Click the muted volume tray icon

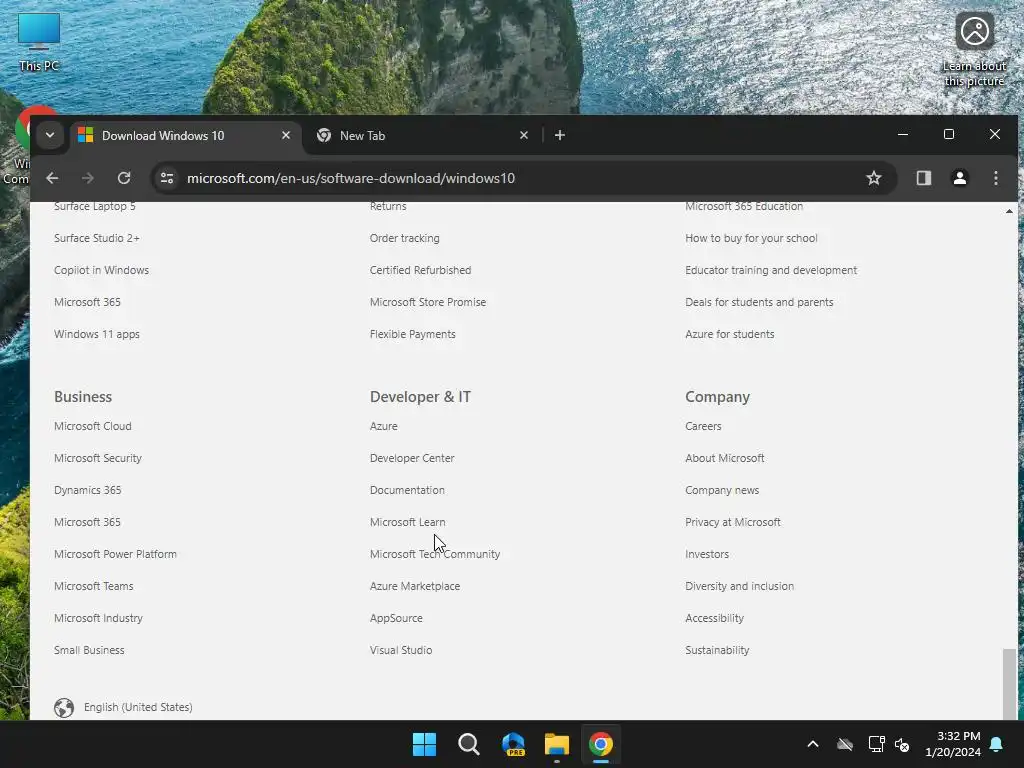coord(902,744)
